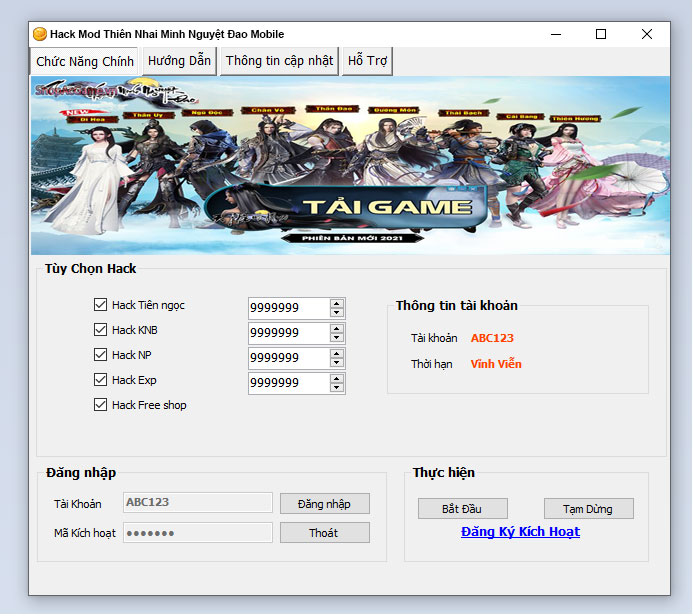
Task: Toggle Hack Exp checkbox
Action: coord(100,380)
